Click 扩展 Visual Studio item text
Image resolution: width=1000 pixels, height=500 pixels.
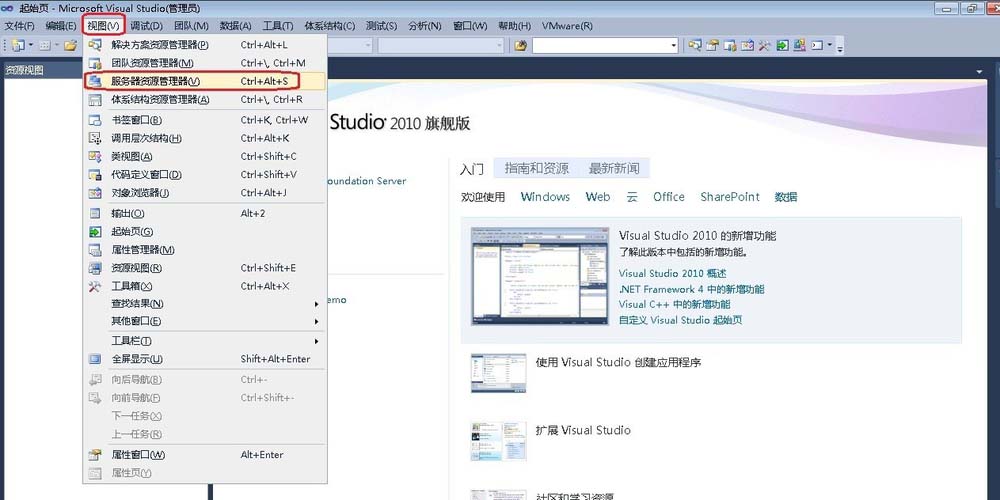point(583,430)
